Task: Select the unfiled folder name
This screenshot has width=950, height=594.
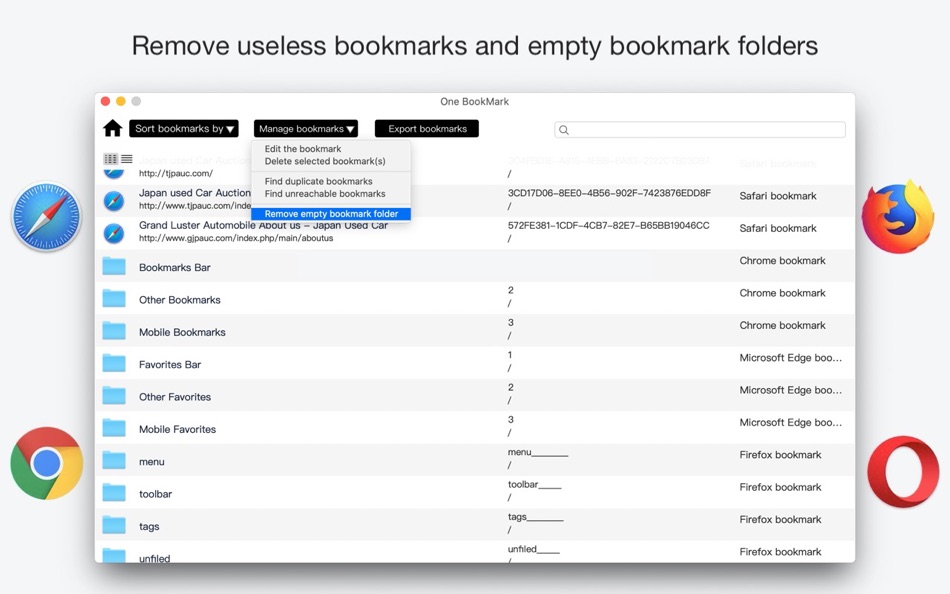Action: tap(154, 558)
